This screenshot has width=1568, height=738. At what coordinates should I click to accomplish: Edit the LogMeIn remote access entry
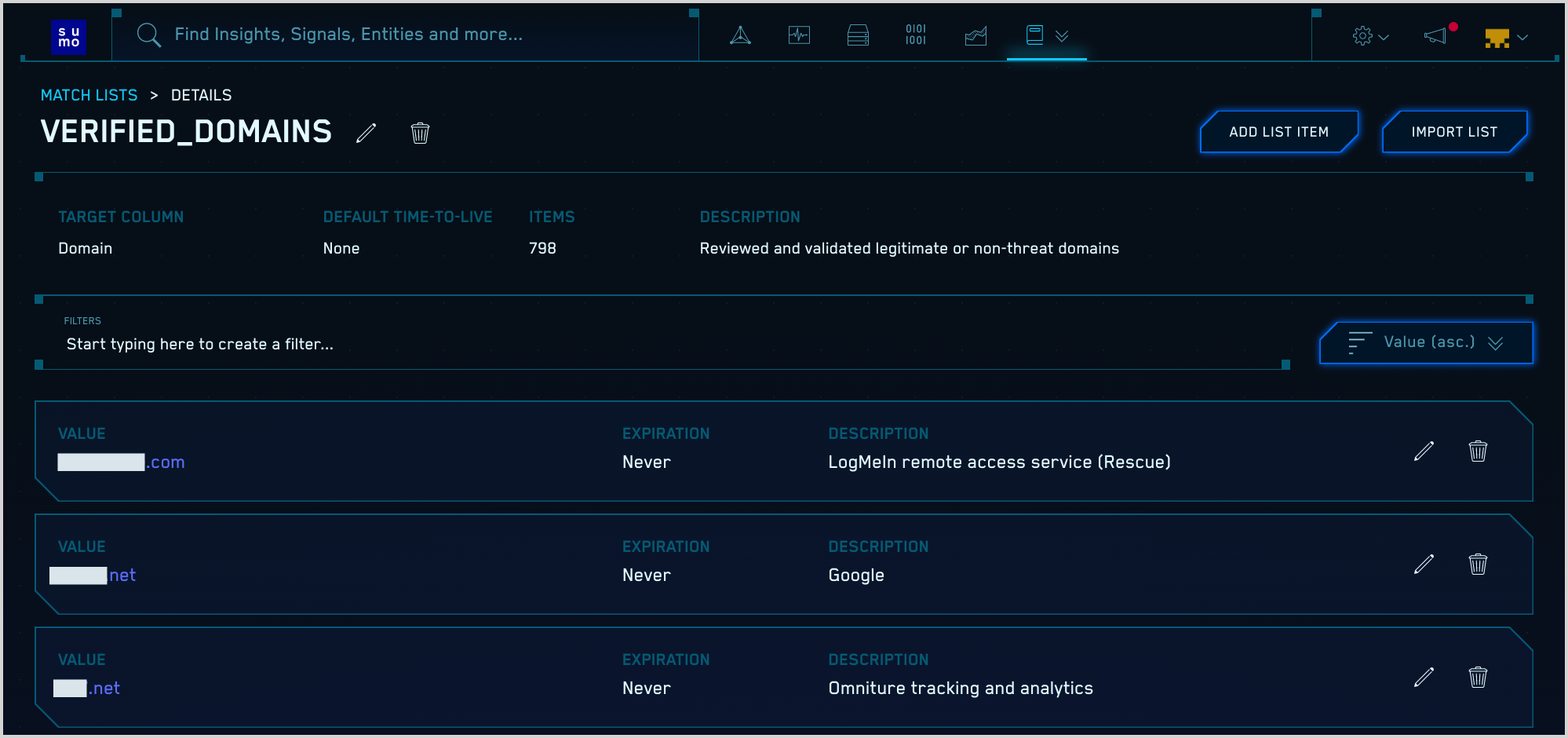click(1424, 451)
